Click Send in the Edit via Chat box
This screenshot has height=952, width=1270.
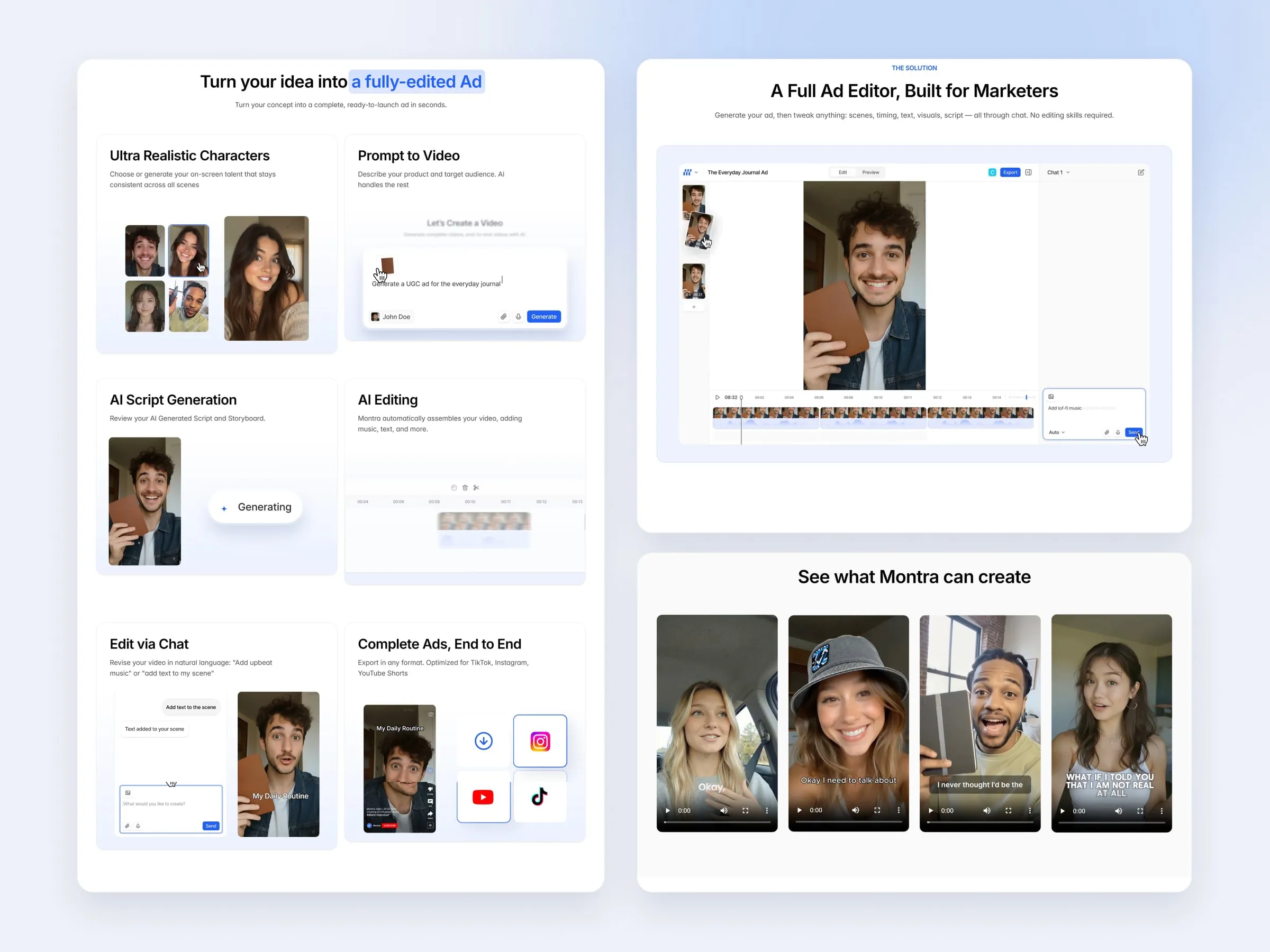[211, 826]
